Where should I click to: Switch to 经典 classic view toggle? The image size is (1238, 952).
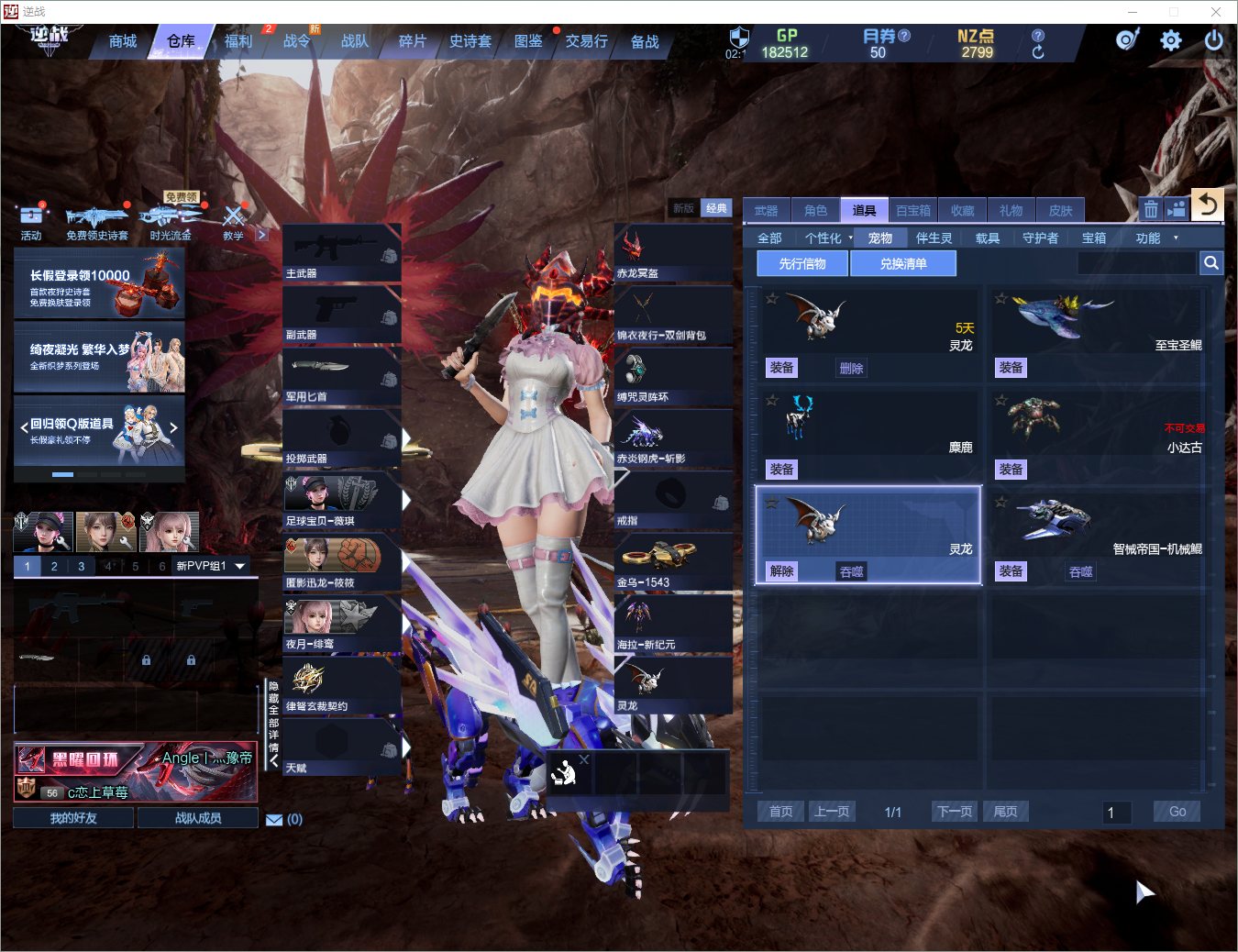click(716, 208)
